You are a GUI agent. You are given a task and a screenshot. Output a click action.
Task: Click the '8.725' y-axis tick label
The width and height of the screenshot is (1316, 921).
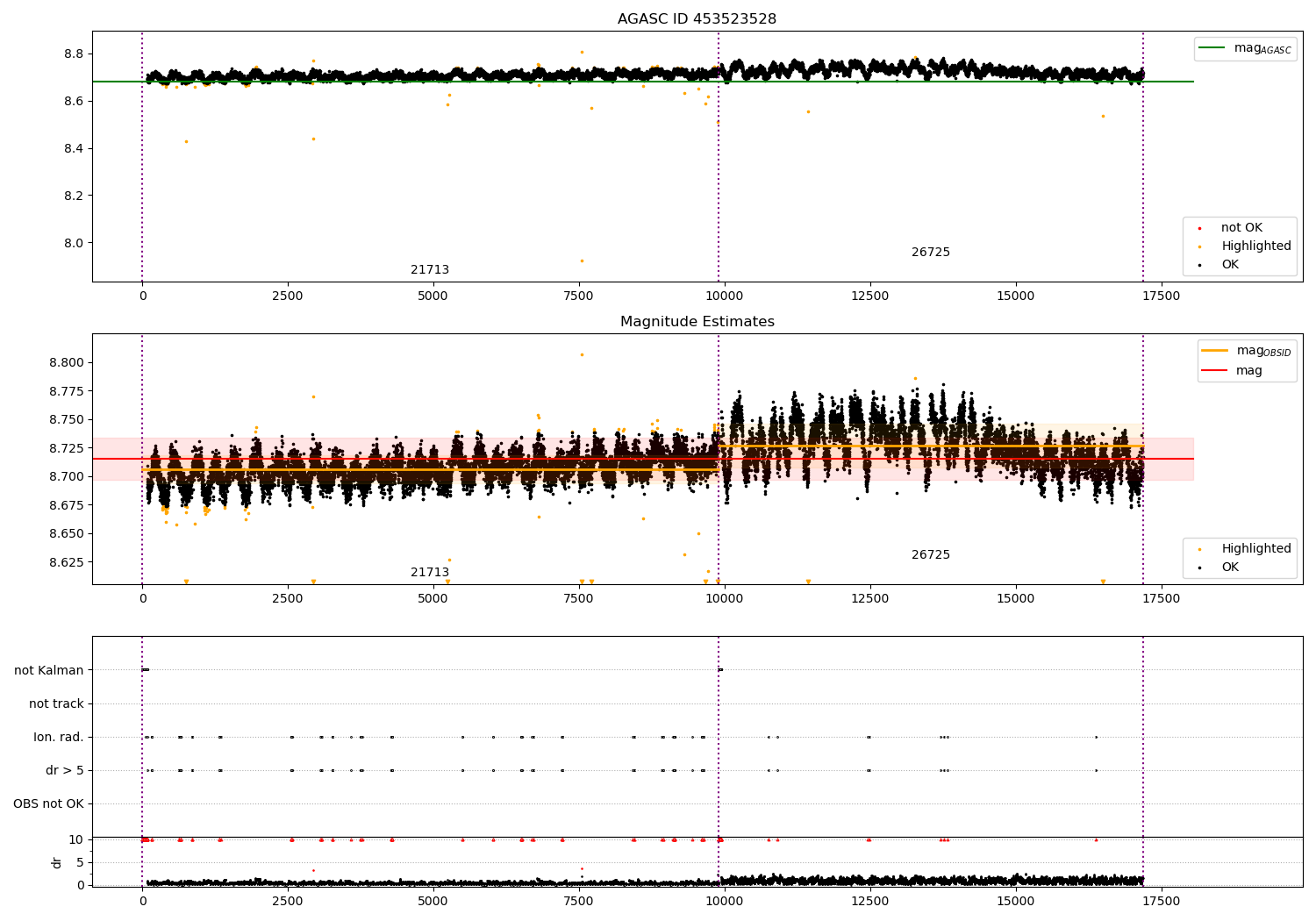(x=67, y=448)
